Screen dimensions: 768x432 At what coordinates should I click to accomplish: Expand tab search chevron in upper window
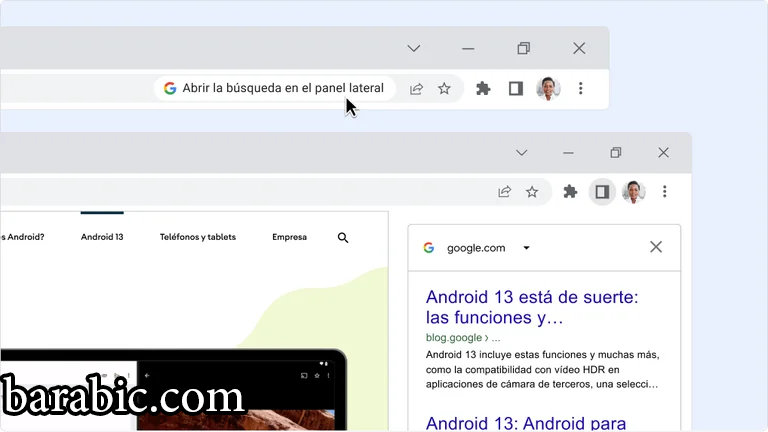click(x=414, y=48)
